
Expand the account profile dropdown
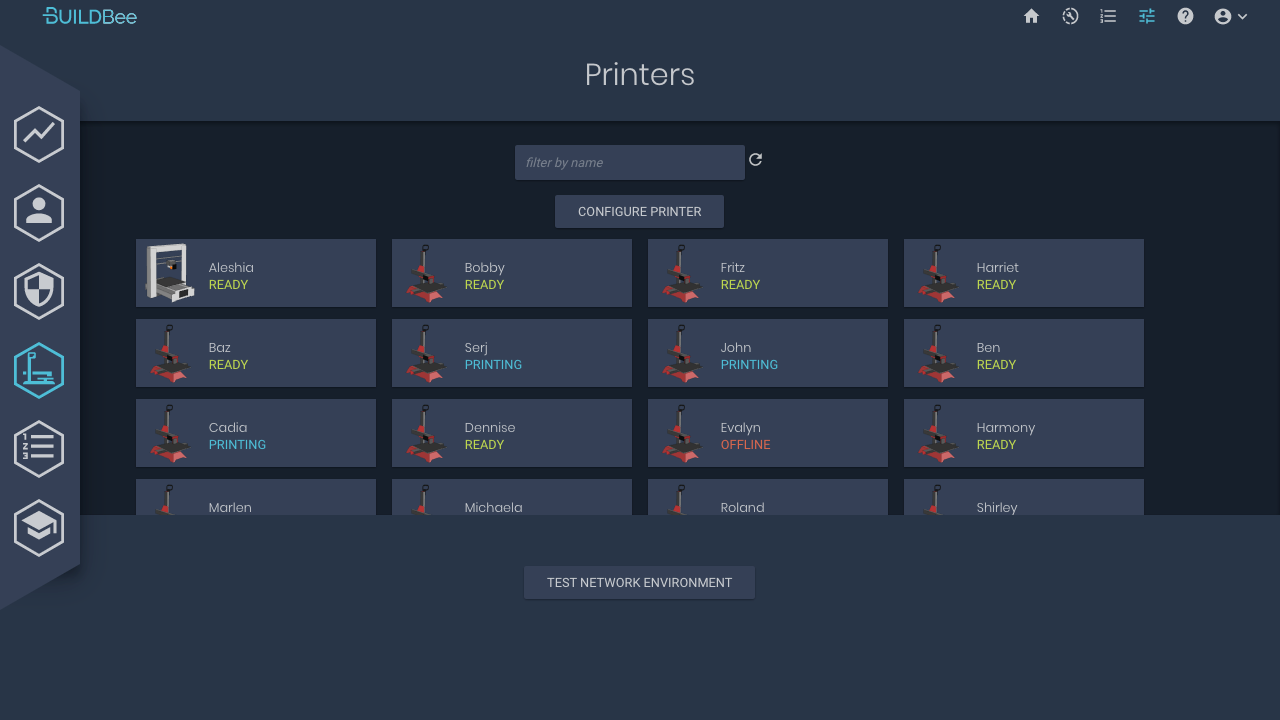1230,16
